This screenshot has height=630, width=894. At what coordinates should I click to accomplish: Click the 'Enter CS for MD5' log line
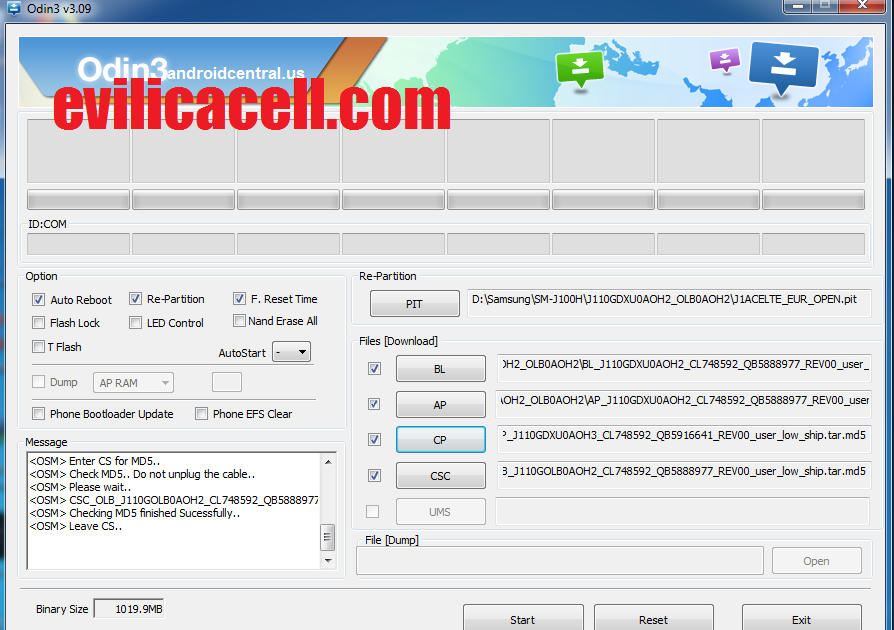(x=95, y=461)
